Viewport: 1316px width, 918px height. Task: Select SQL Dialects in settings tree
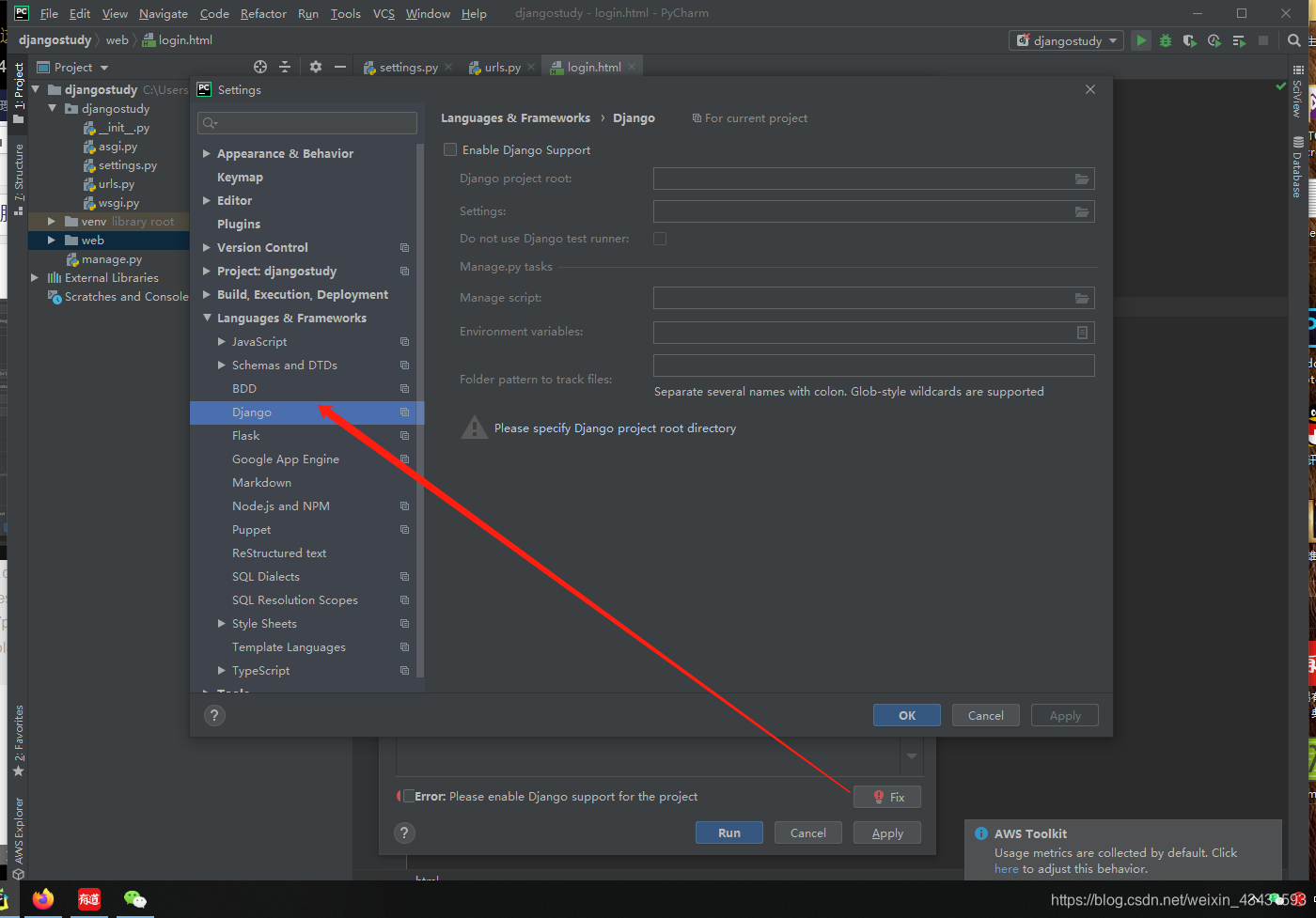coord(266,576)
